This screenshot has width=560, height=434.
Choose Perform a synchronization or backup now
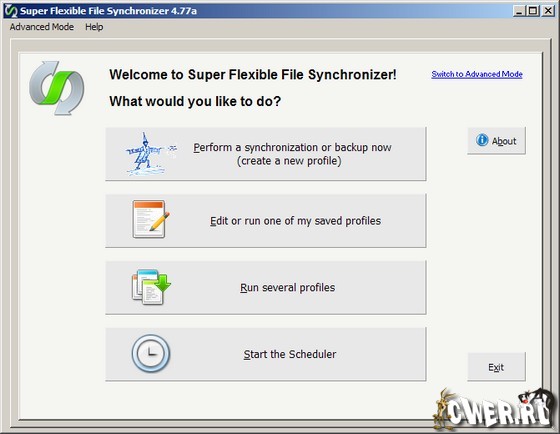[266, 154]
